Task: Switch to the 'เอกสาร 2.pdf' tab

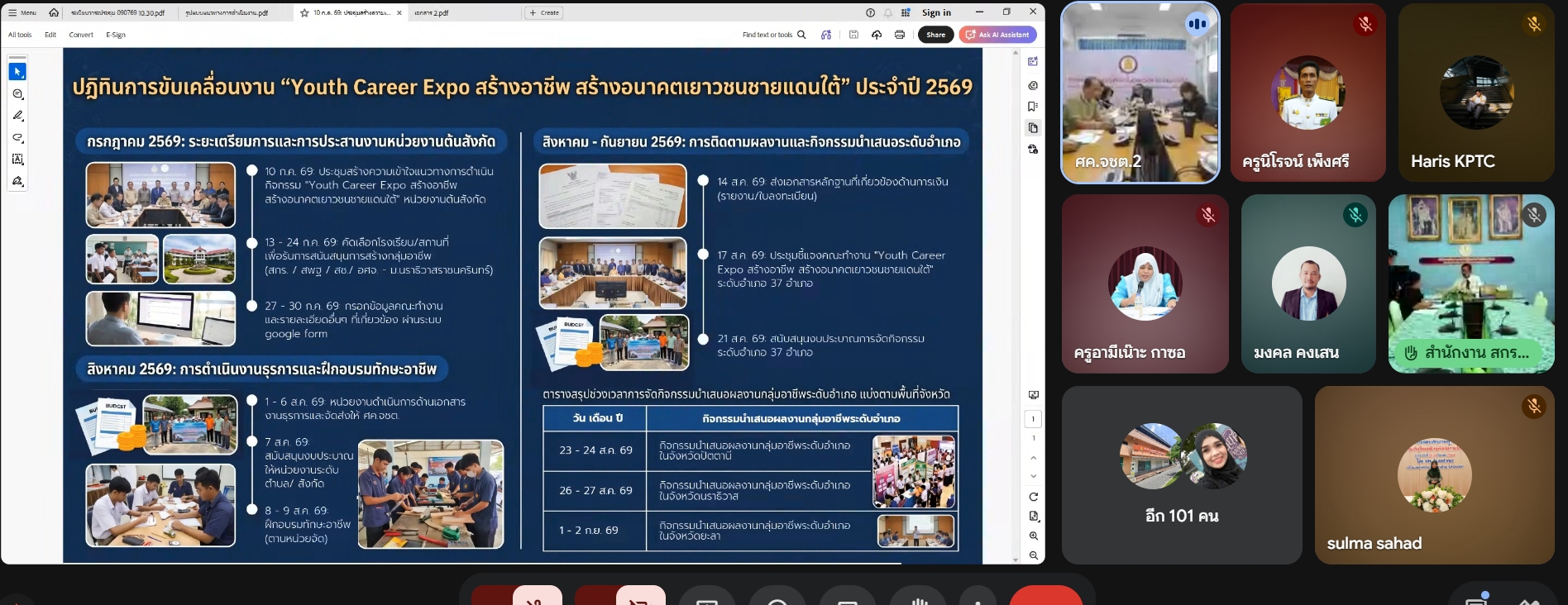Action: tap(432, 13)
